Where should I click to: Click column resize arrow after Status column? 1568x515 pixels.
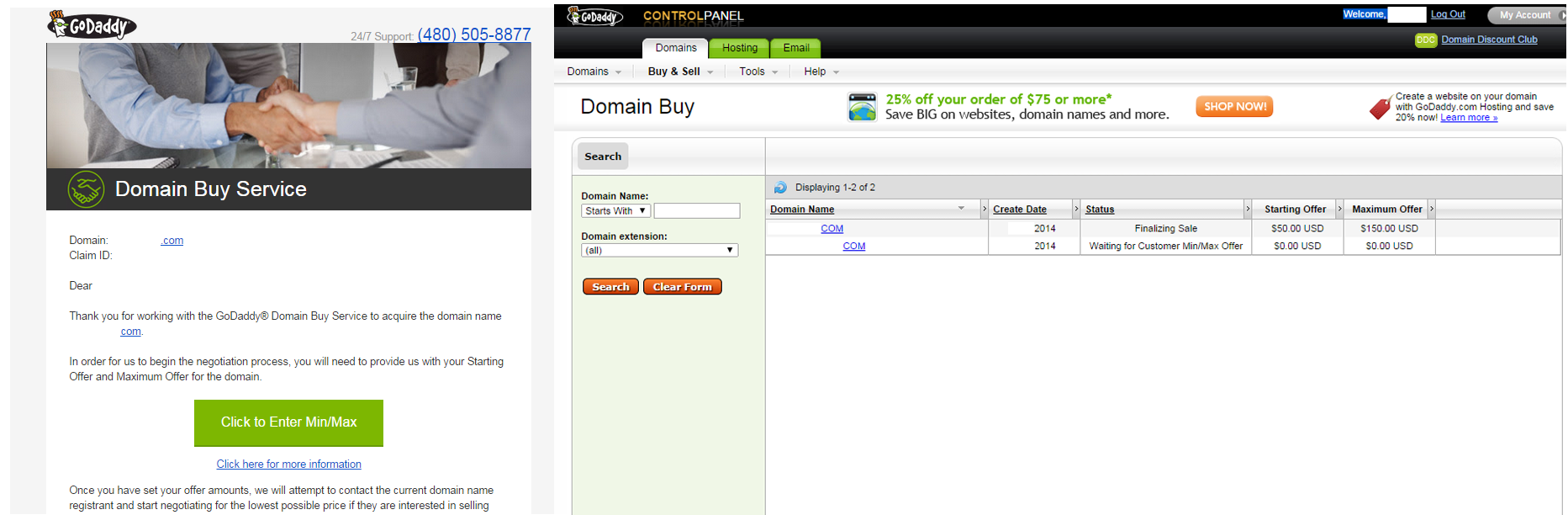(x=1248, y=209)
